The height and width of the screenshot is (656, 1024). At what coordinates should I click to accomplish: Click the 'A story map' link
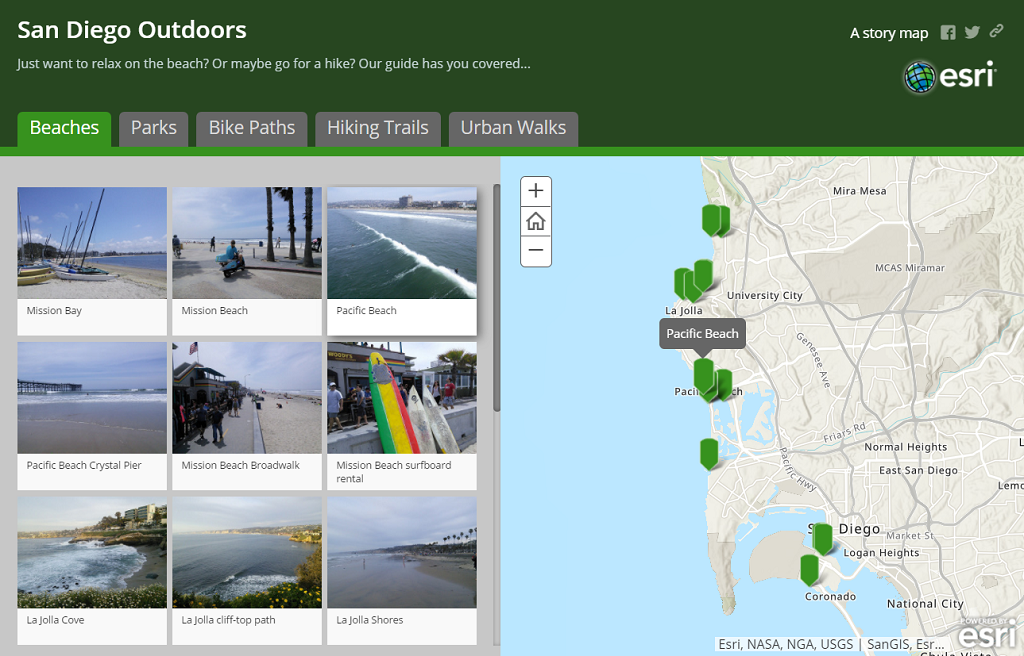[x=889, y=33]
